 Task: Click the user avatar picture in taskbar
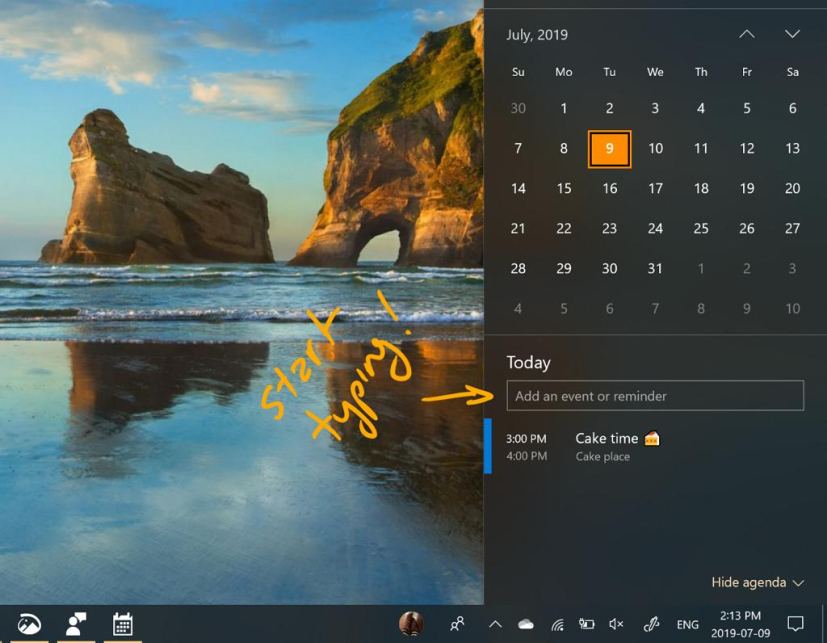tap(411, 624)
